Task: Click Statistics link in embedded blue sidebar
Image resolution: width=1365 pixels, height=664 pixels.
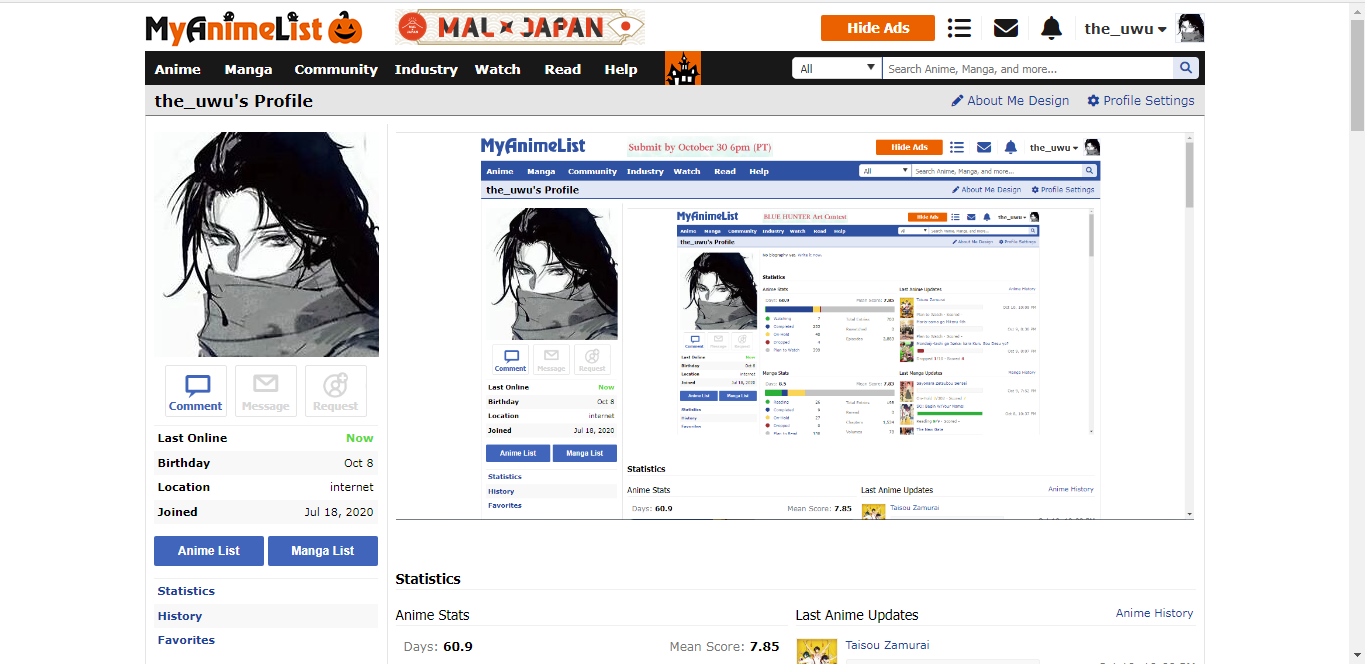Action: coord(505,477)
